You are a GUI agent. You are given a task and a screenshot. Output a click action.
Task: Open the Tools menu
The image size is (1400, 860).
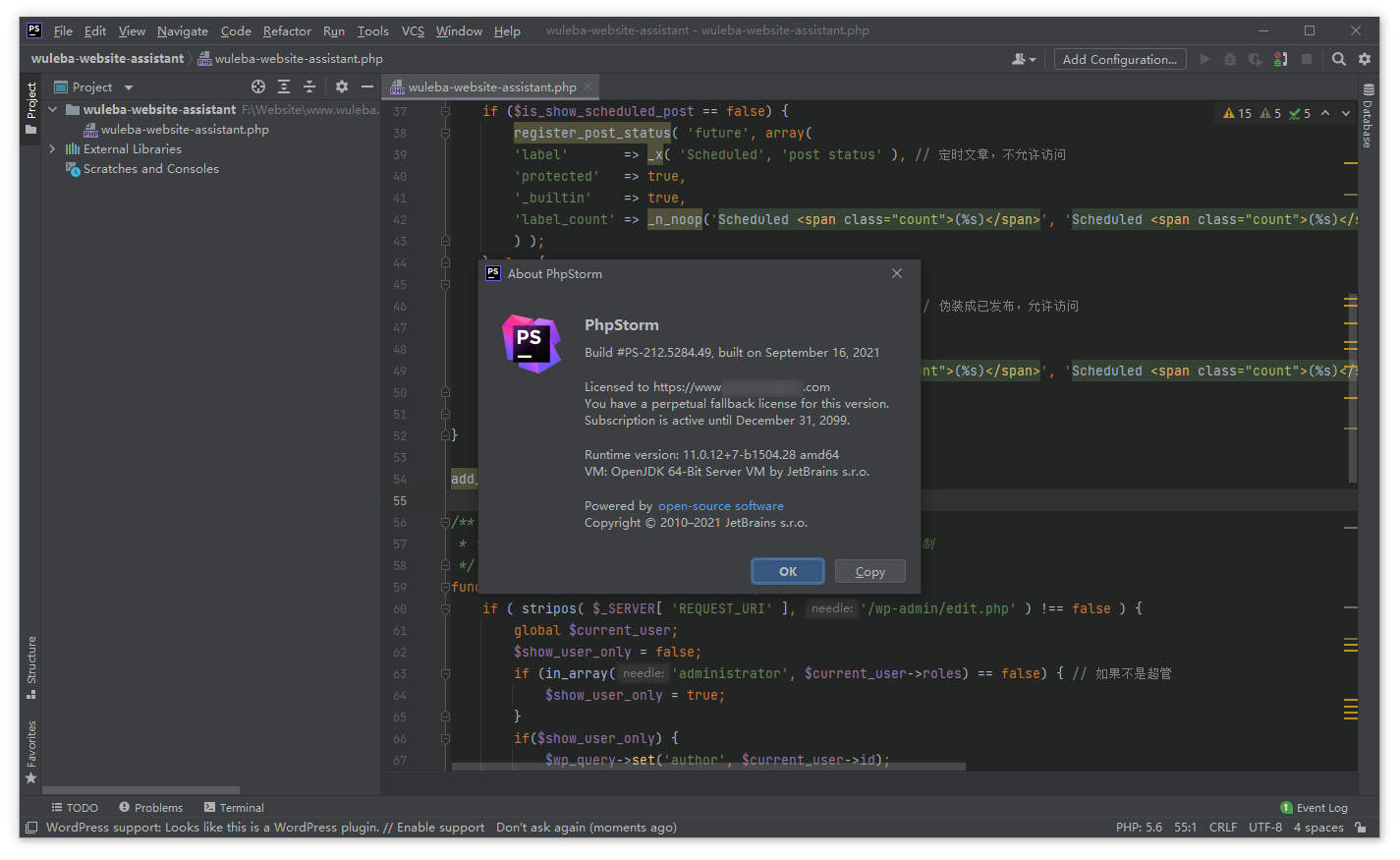(373, 30)
